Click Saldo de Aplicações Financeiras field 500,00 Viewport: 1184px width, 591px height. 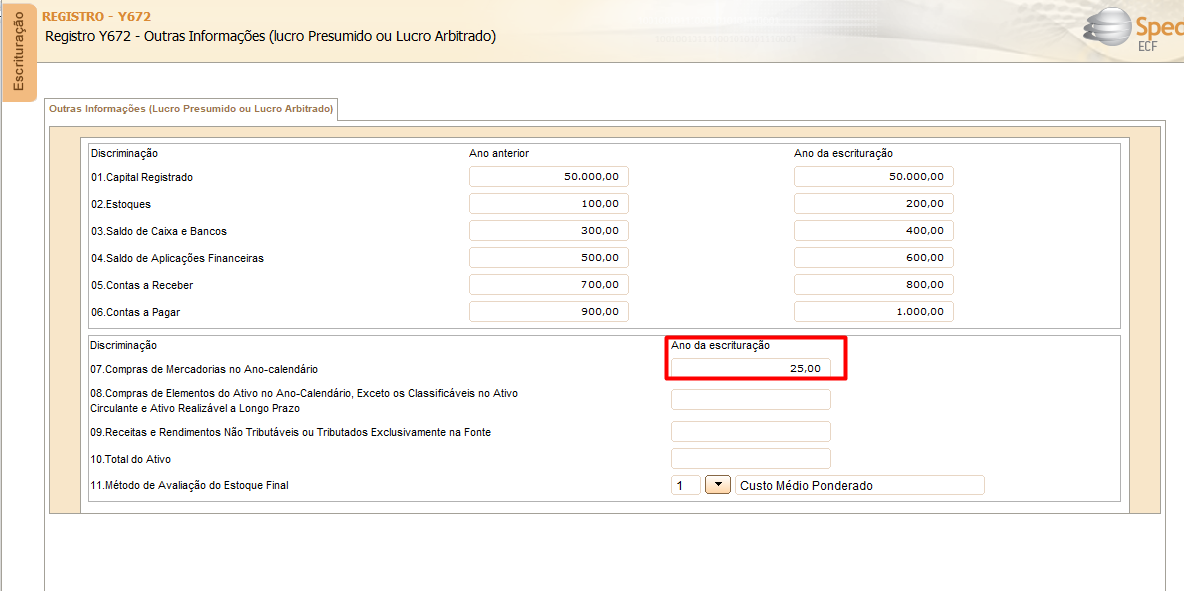click(549, 257)
